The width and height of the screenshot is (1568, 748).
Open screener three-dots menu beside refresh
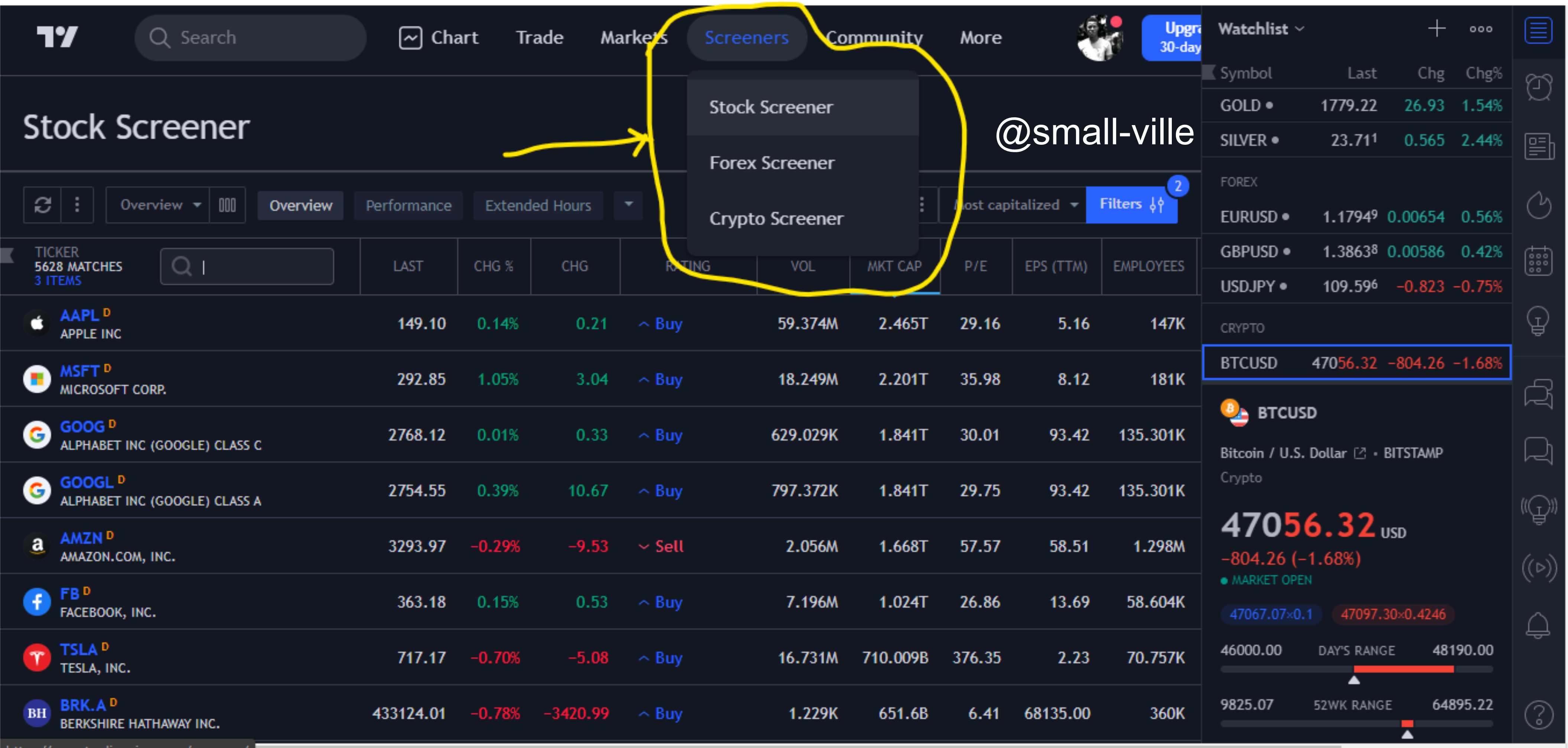click(77, 205)
